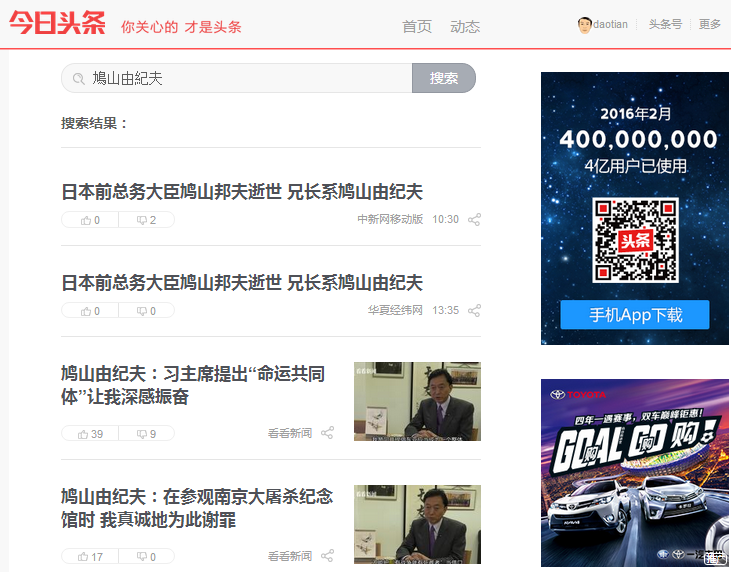Share the 中新网移动版 article
The image size is (731, 572).
(474, 220)
